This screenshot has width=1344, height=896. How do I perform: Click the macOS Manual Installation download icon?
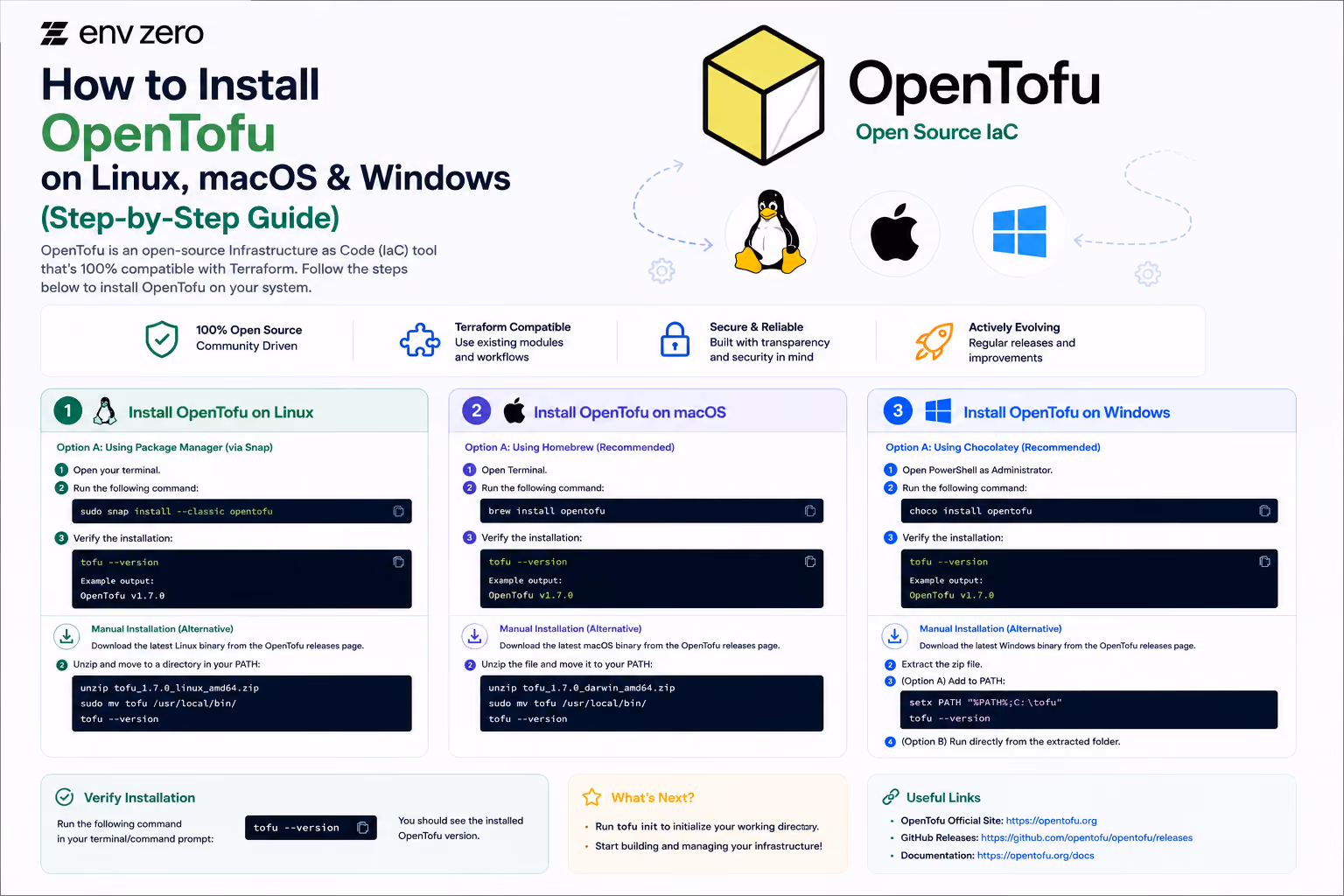pyautogui.click(x=474, y=636)
